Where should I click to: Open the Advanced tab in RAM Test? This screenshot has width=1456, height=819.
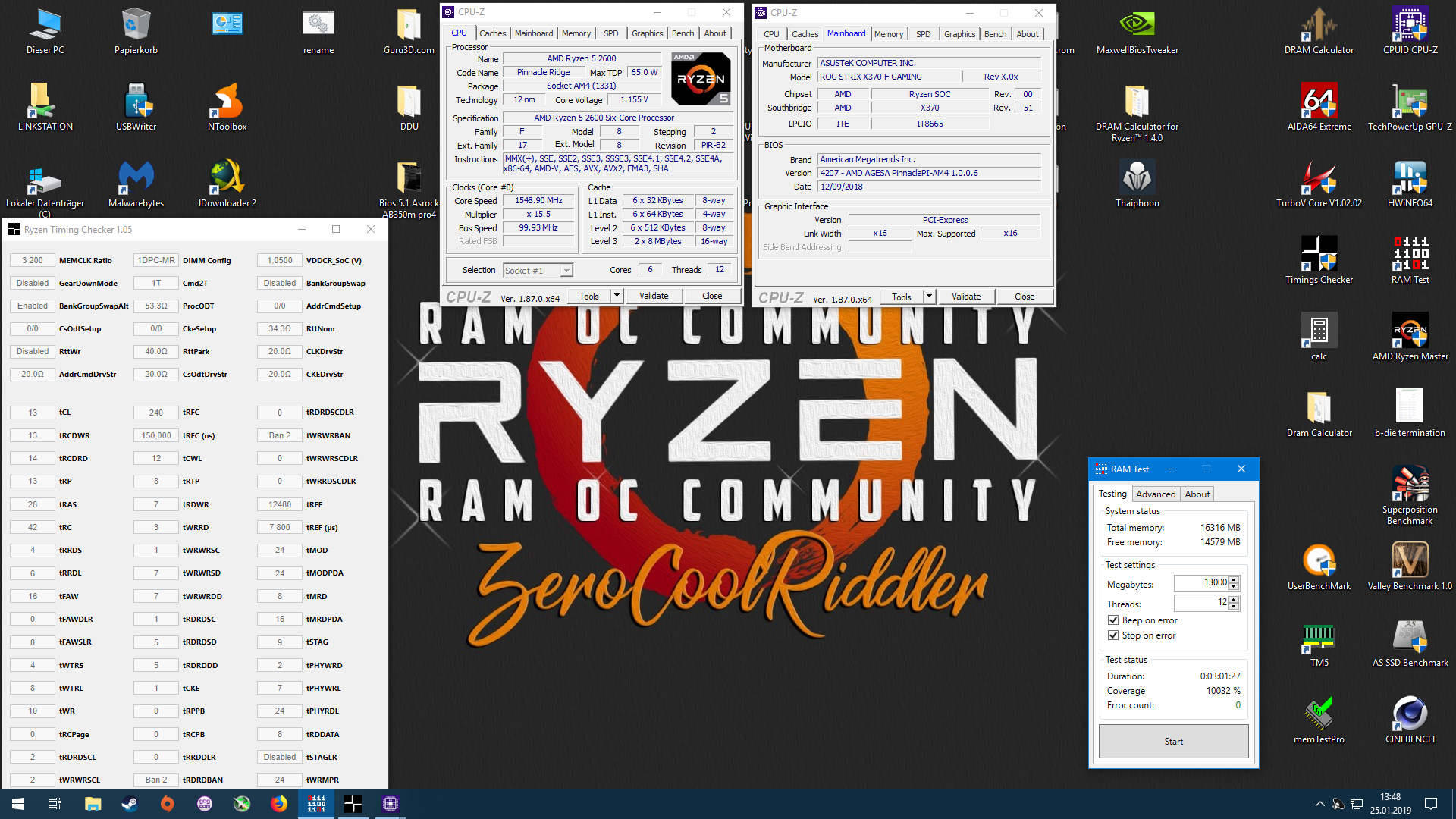coord(1156,494)
